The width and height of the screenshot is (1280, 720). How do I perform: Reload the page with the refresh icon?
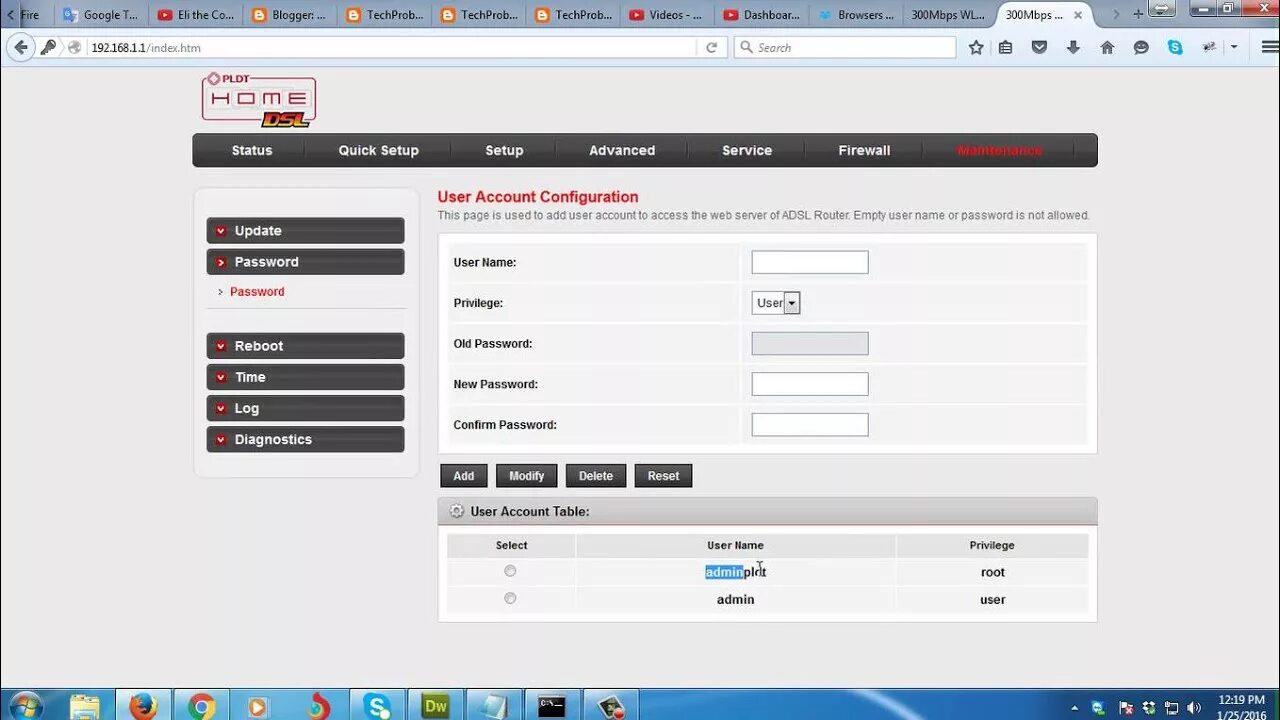(711, 47)
